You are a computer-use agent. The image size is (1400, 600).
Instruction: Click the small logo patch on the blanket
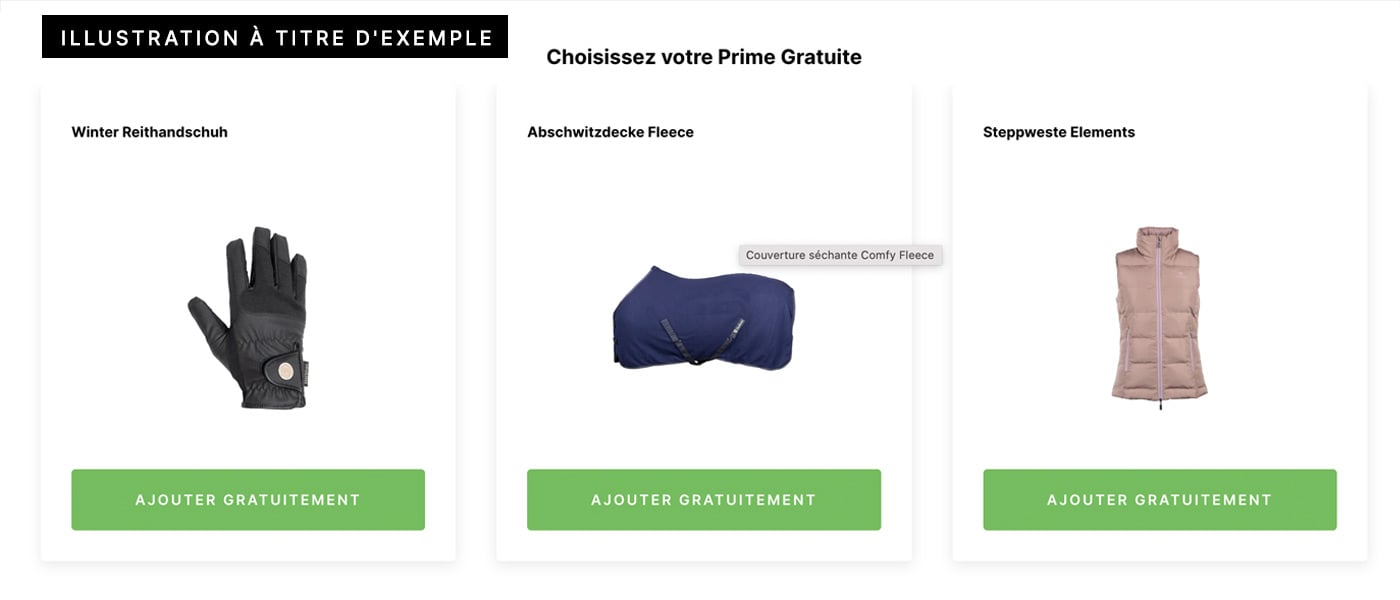click(x=738, y=326)
